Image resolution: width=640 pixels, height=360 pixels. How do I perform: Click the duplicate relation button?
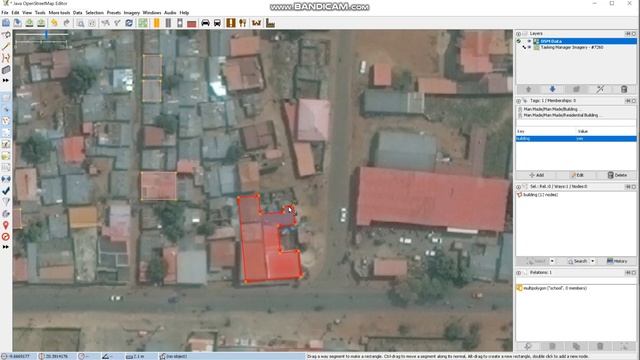[576, 347]
